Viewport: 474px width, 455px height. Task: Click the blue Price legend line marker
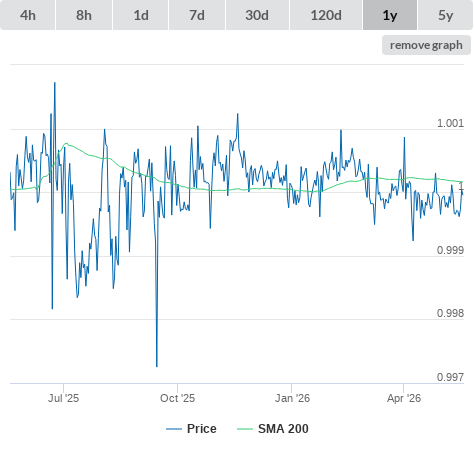(x=174, y=429)
